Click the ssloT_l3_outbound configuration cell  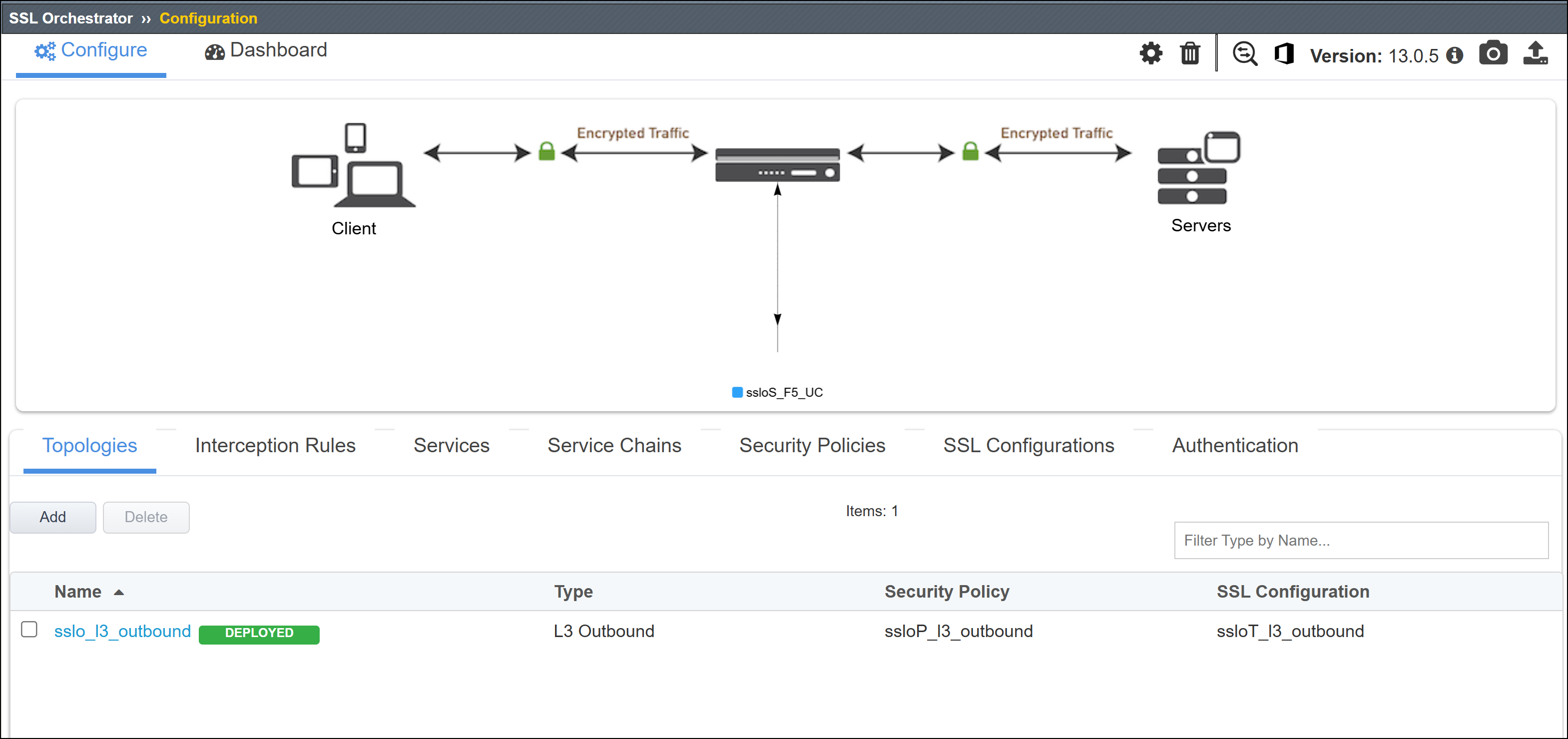pos(1290,631)
